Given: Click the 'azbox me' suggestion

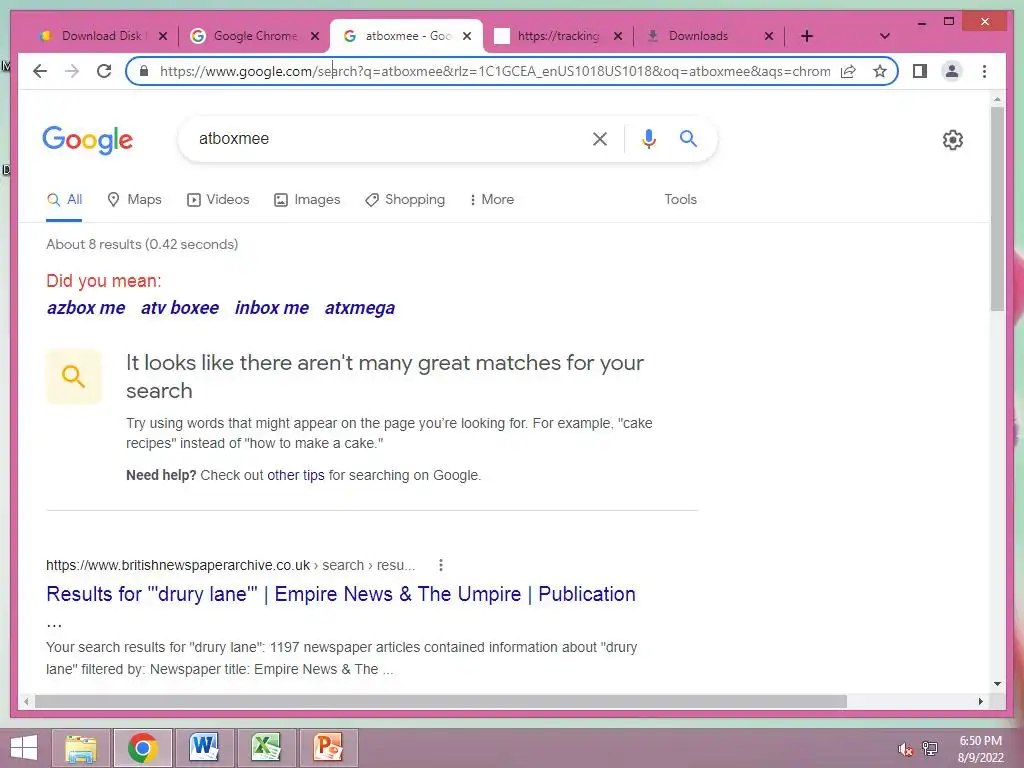Looking at the screenshot, I should click(x=86, y=308).
